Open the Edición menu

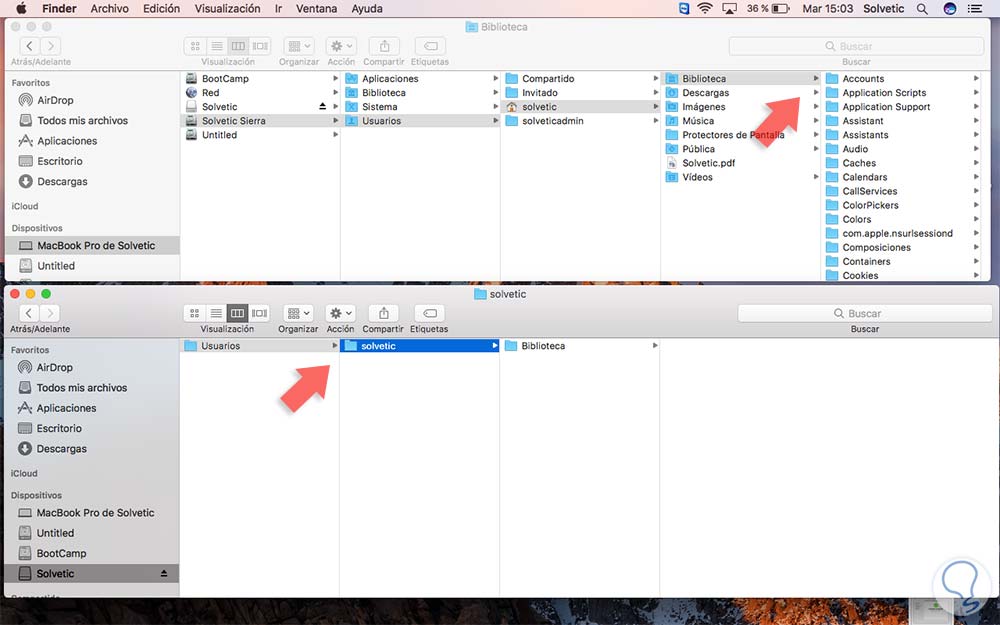click(161, 8)
